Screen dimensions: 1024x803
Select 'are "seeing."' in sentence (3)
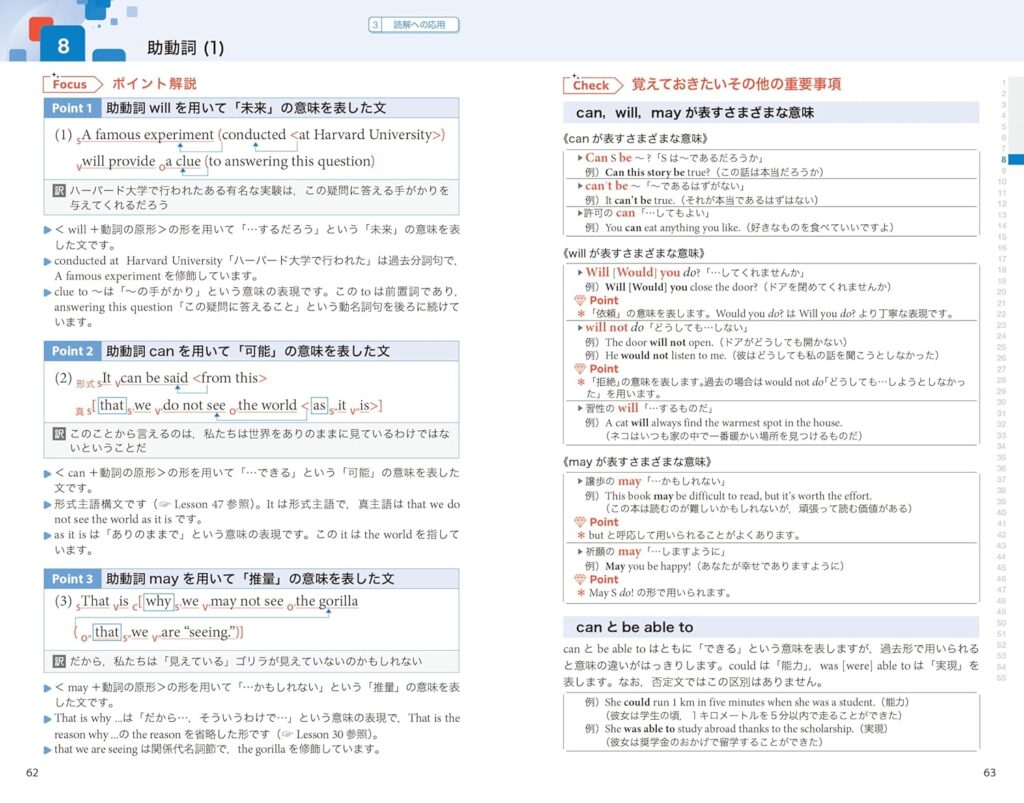tap(199, 632)
